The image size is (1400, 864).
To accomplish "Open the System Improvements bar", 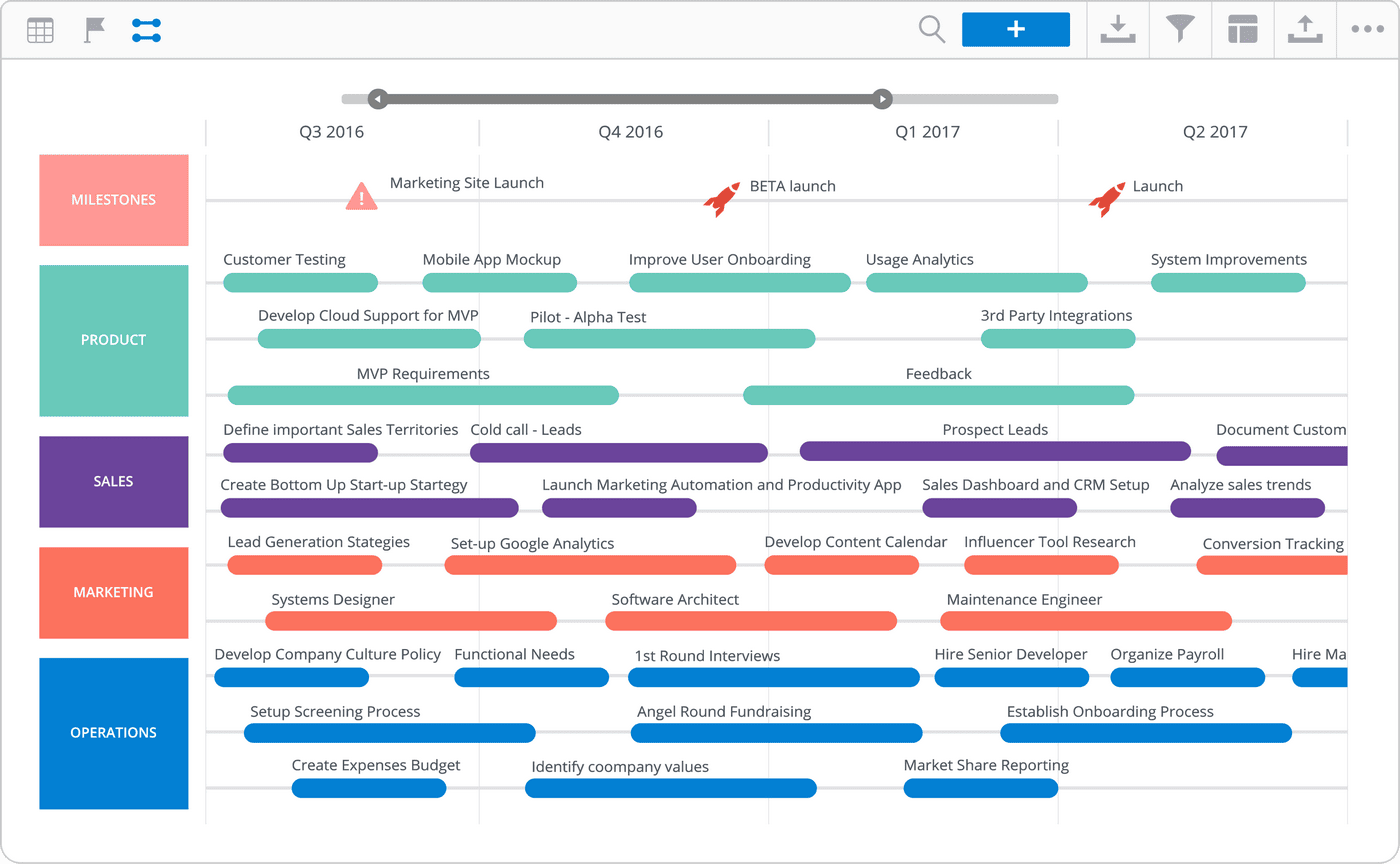I will (x=1228, y=283).
